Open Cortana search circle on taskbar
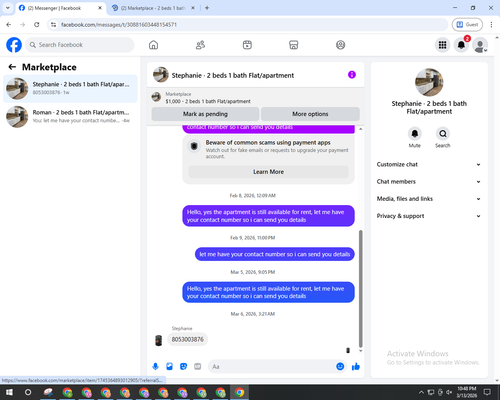Viewport: 500px width, 400px height. coord(28,392)
